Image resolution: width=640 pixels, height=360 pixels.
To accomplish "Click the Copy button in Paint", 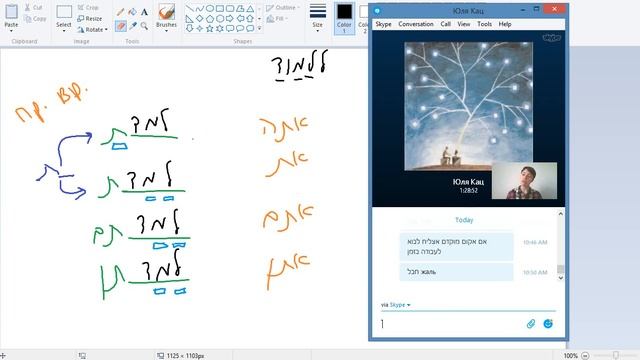I will tap(35, 19).
